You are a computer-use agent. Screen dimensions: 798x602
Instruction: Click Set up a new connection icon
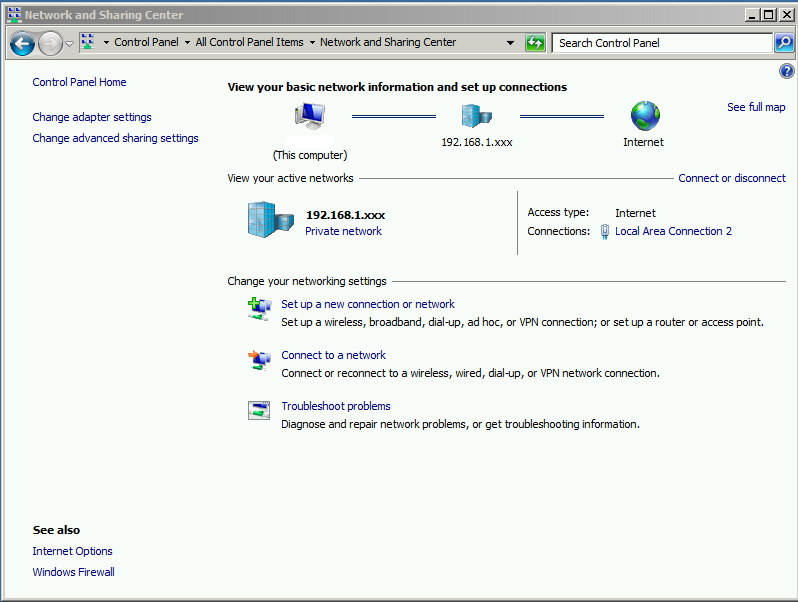259,309
